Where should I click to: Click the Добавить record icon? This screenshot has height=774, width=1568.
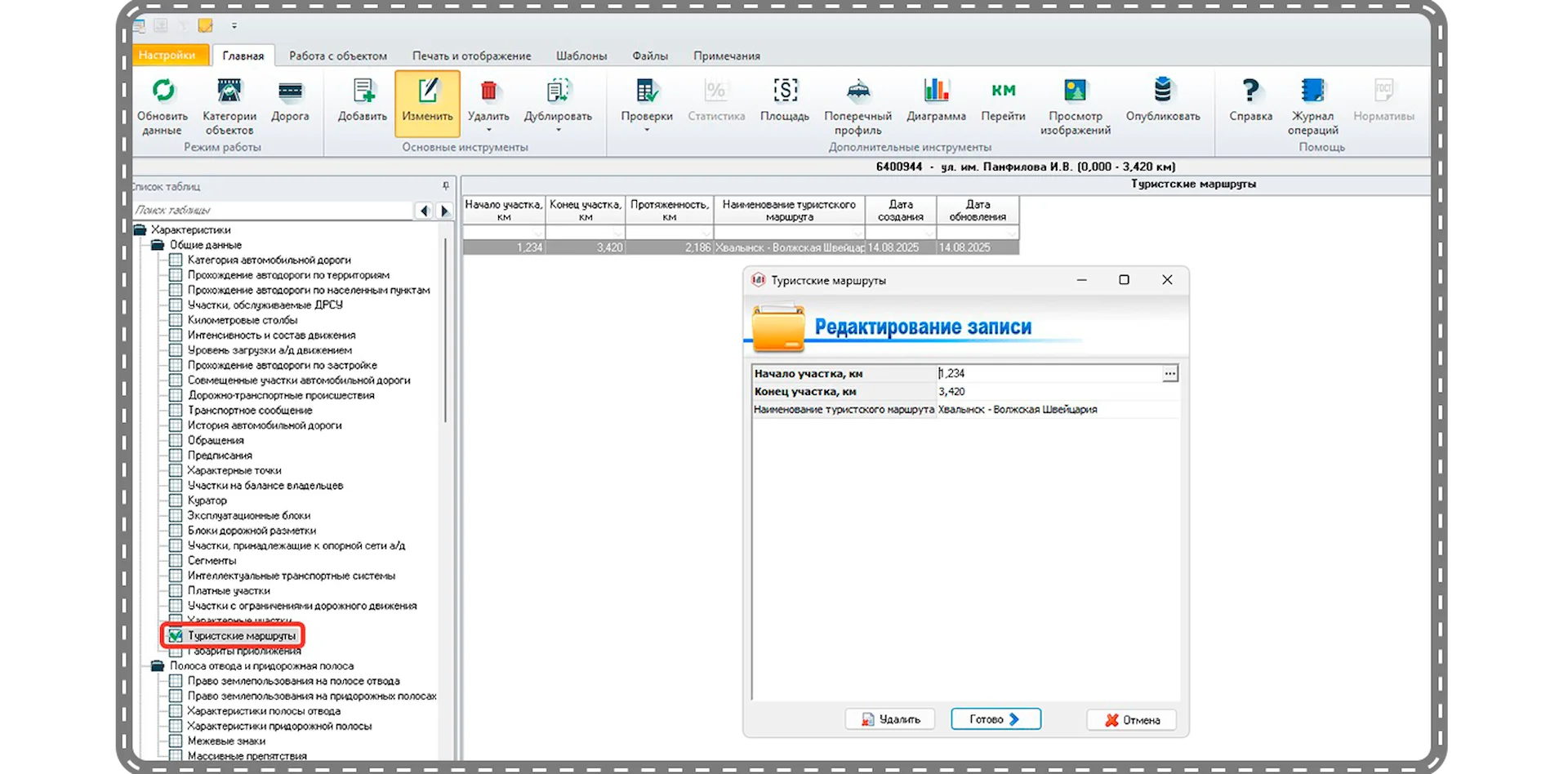(363, 91)
